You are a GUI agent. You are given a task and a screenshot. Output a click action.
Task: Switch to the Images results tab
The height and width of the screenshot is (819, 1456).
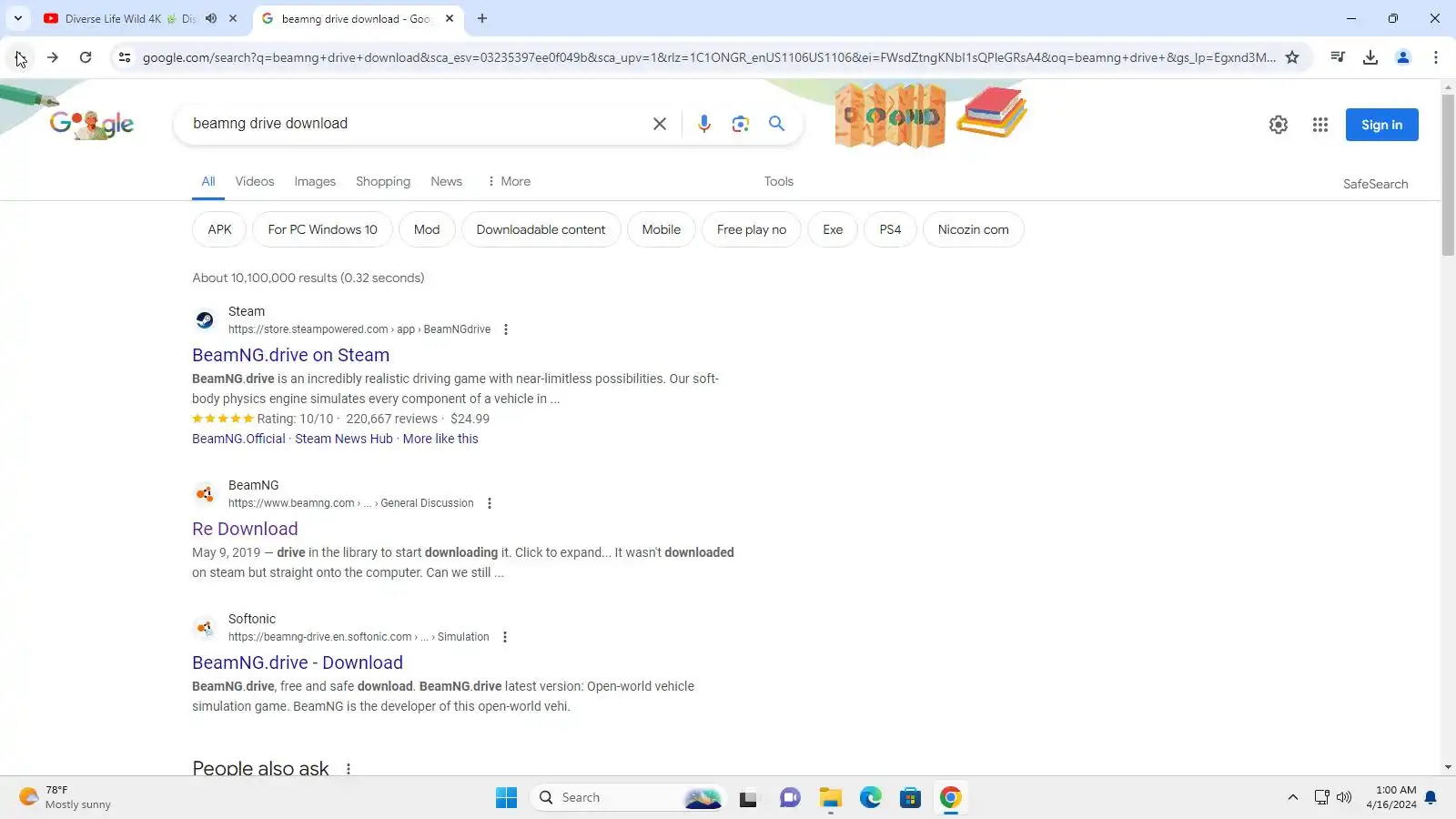[315, 181]
